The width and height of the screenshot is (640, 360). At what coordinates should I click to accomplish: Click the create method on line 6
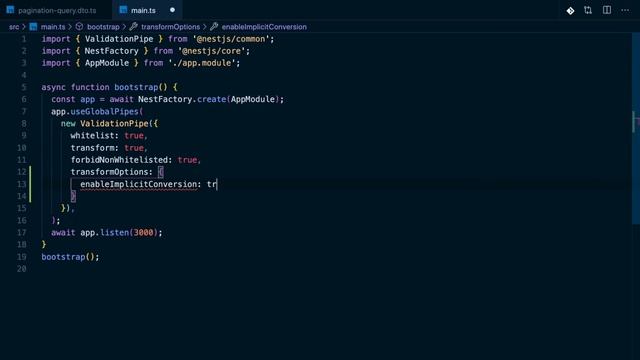pyautogui.click(x=211, y=100)
